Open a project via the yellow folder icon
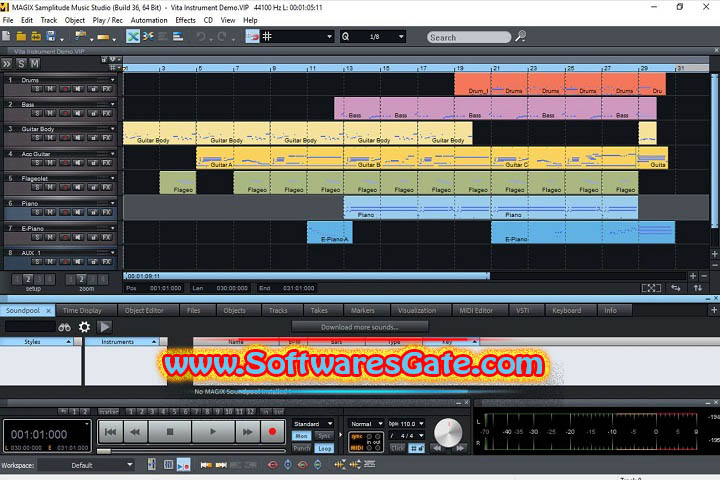The height and width of the screenshot is (480, 720). click(x=21, y=36)
